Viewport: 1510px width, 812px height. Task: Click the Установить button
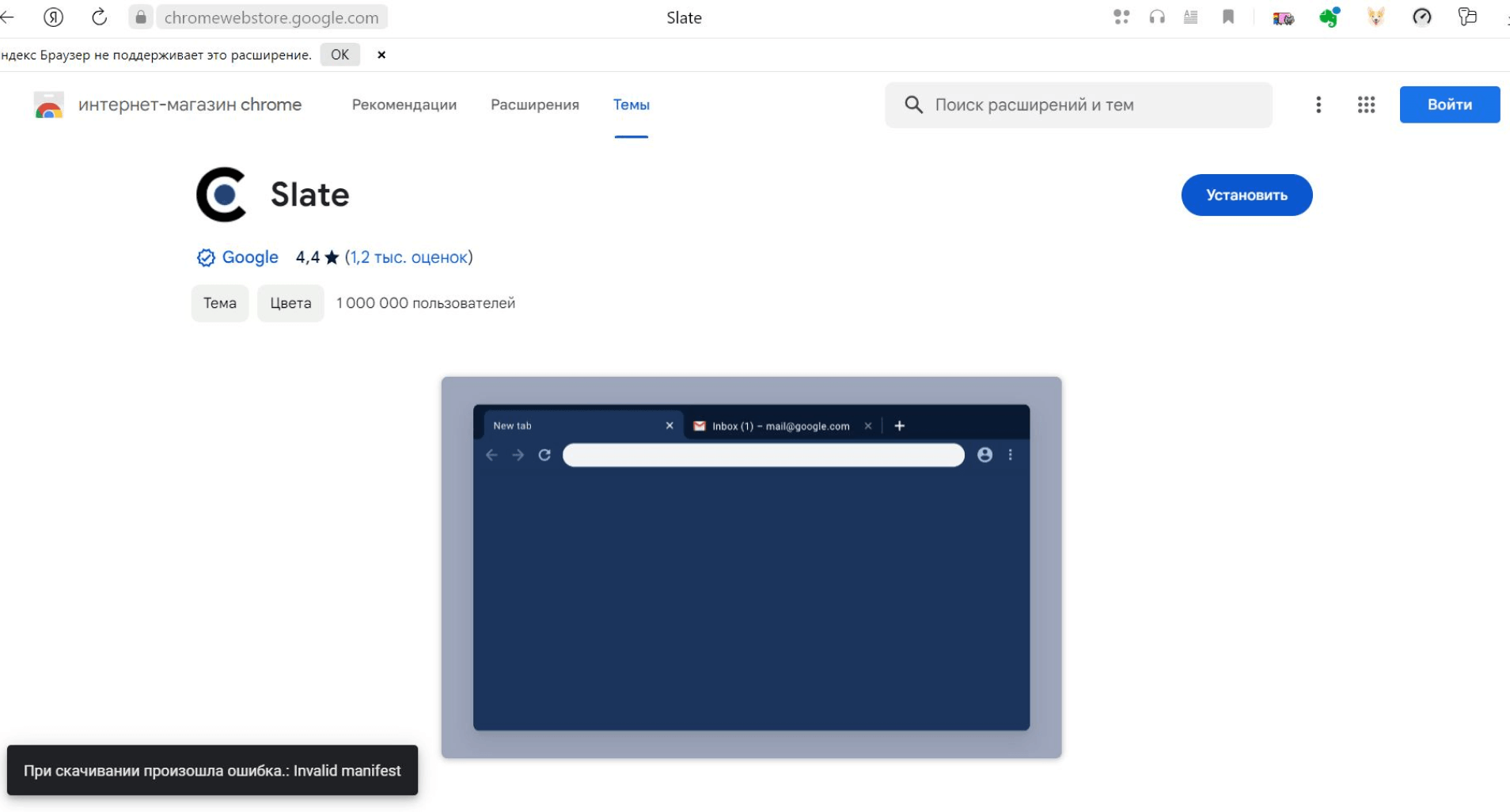1246,195
